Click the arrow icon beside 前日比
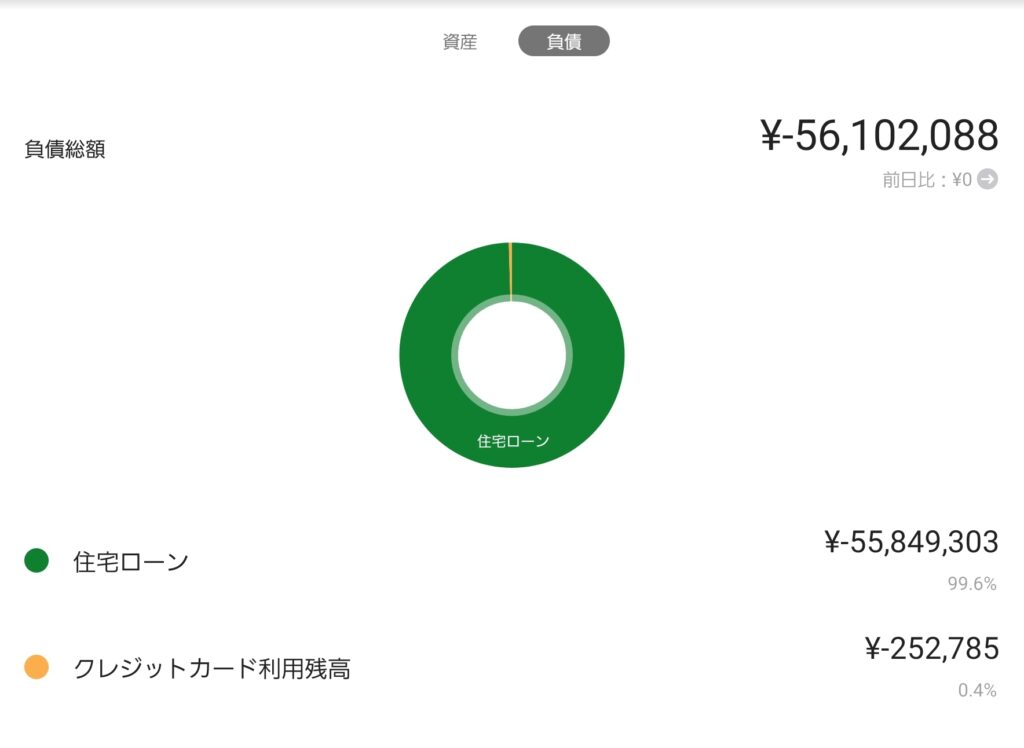 [987, 180]
